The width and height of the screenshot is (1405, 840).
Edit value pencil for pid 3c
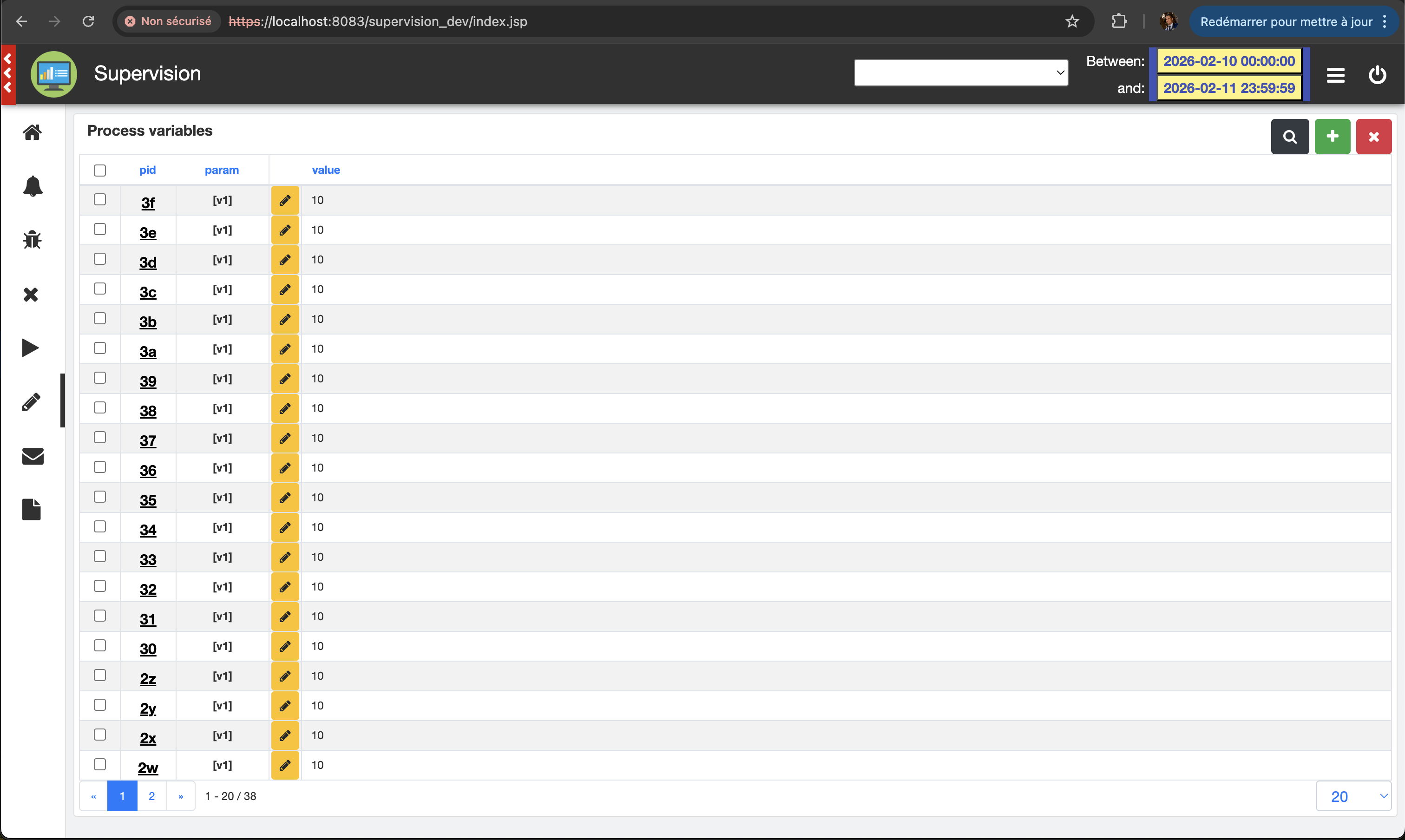point(285,290)
